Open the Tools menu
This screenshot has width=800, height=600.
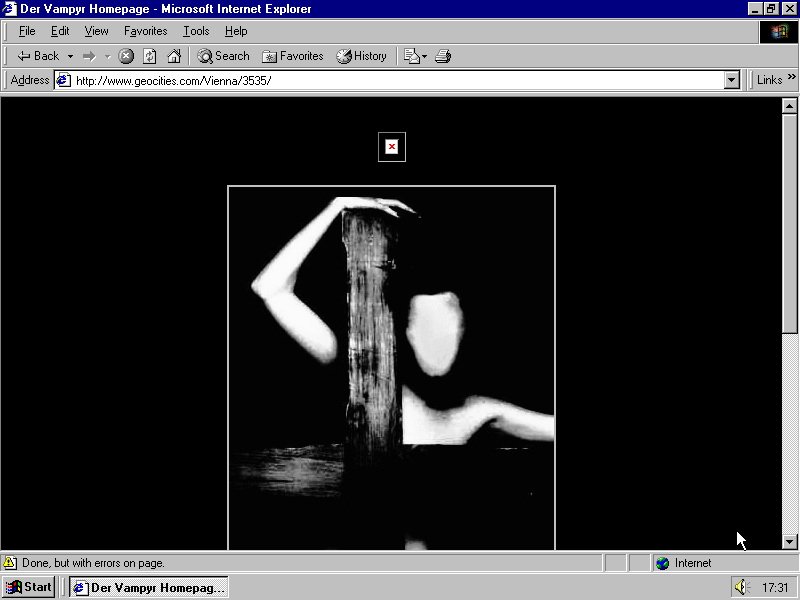pyautogui.click(x=196, y=31)
